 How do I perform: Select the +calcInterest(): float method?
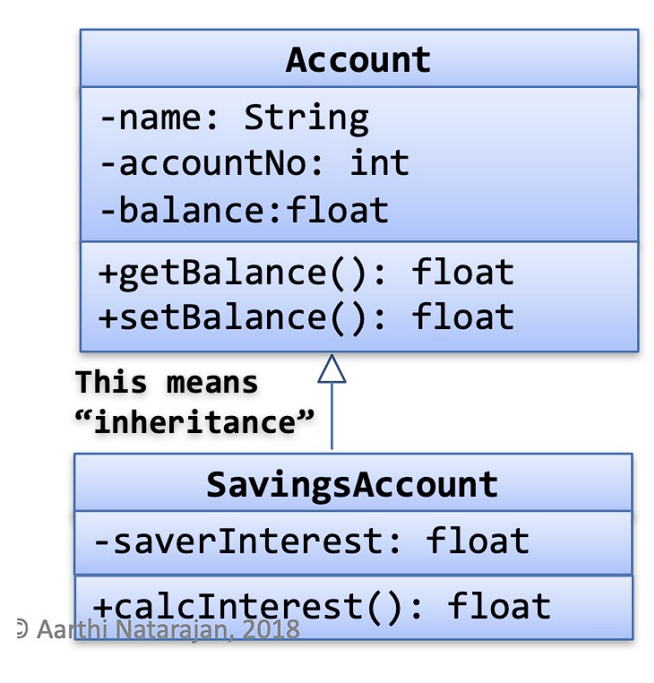322,606
